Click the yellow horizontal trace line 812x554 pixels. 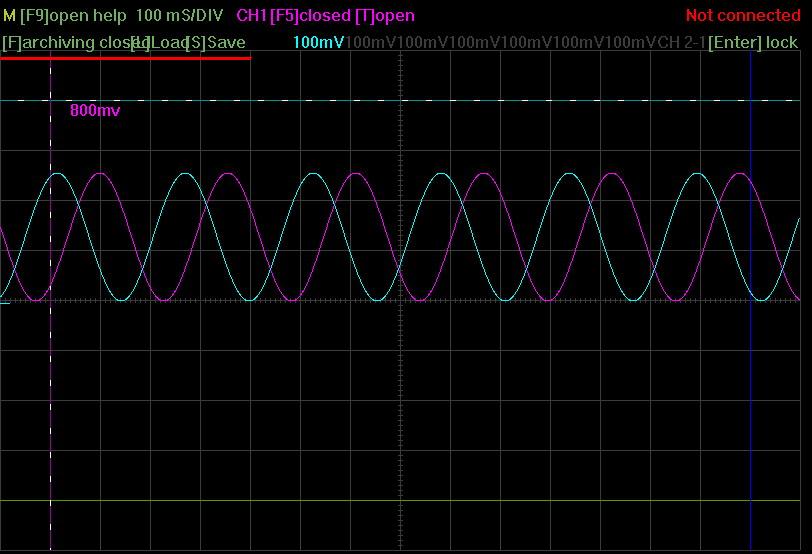[x=400, y=501]
